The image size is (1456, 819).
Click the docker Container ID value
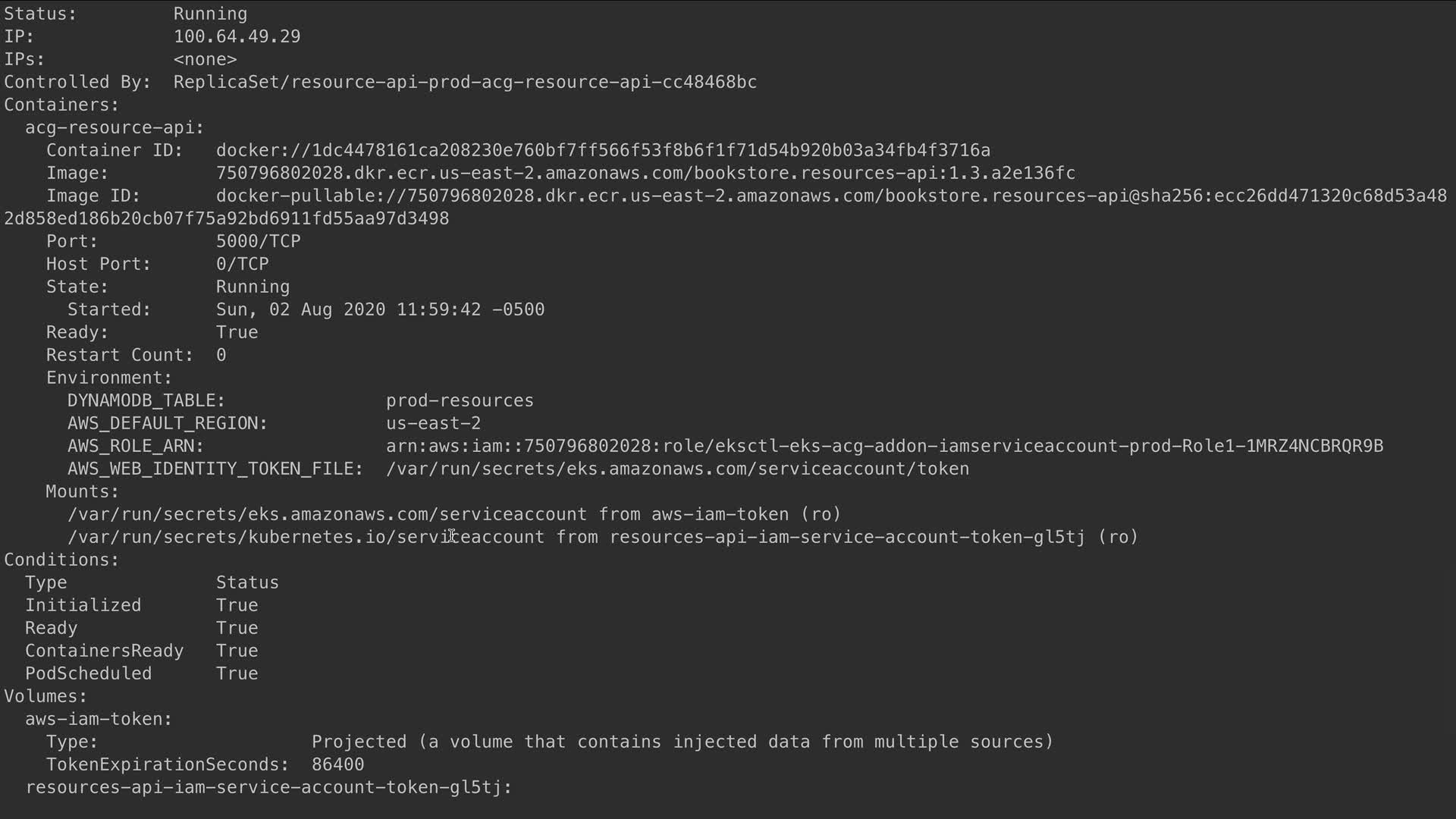click(x=603, y=150)
